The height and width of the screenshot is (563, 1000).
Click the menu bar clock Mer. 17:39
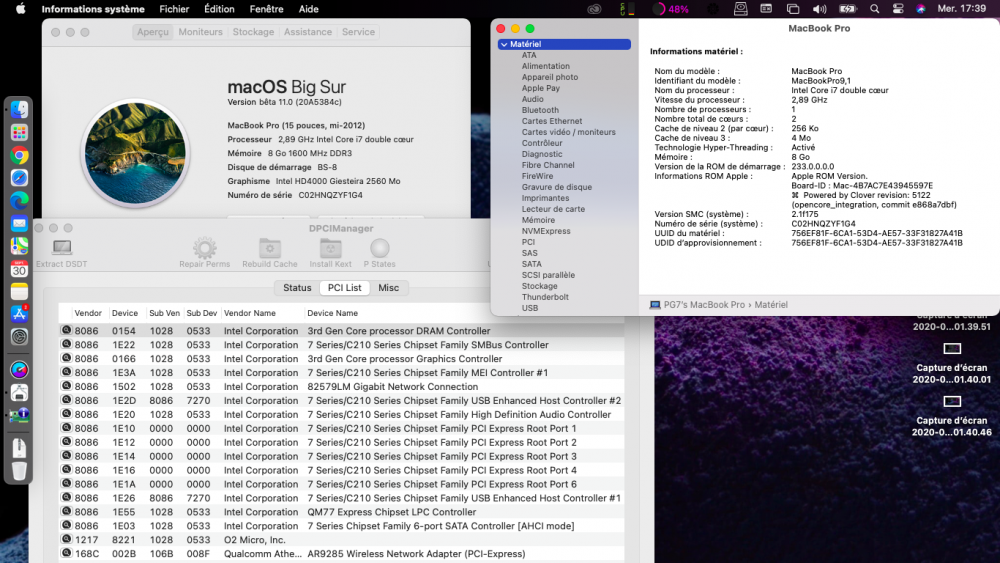click(x=962, y=9)
